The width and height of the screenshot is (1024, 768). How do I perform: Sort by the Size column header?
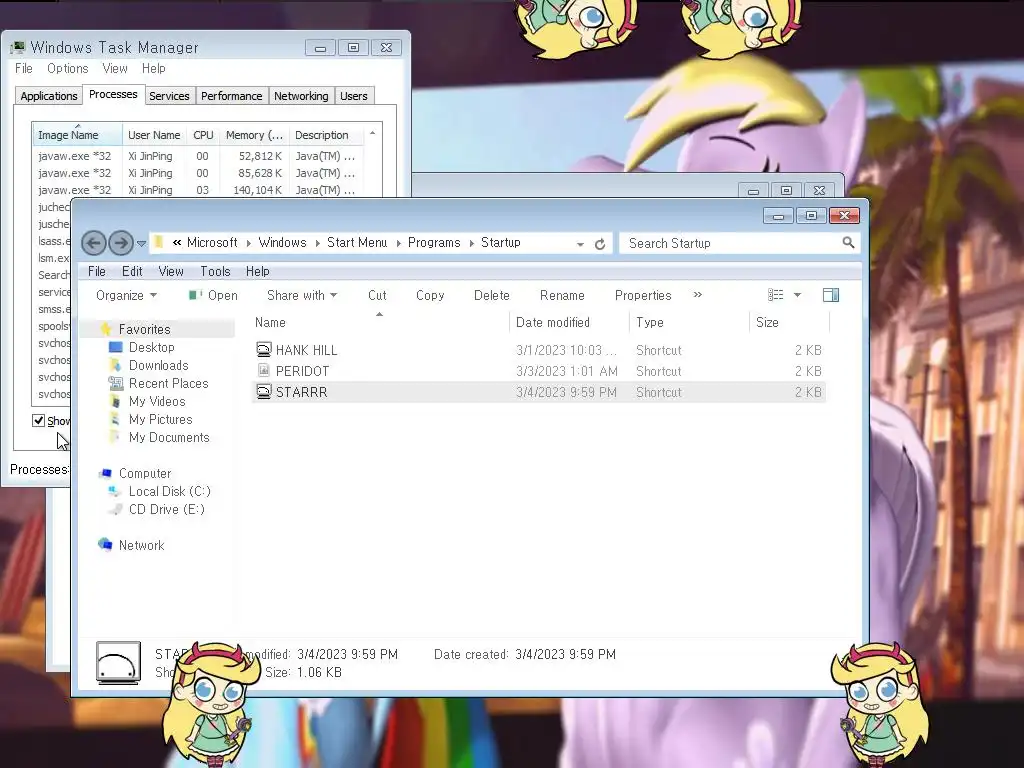coord(790,322)
